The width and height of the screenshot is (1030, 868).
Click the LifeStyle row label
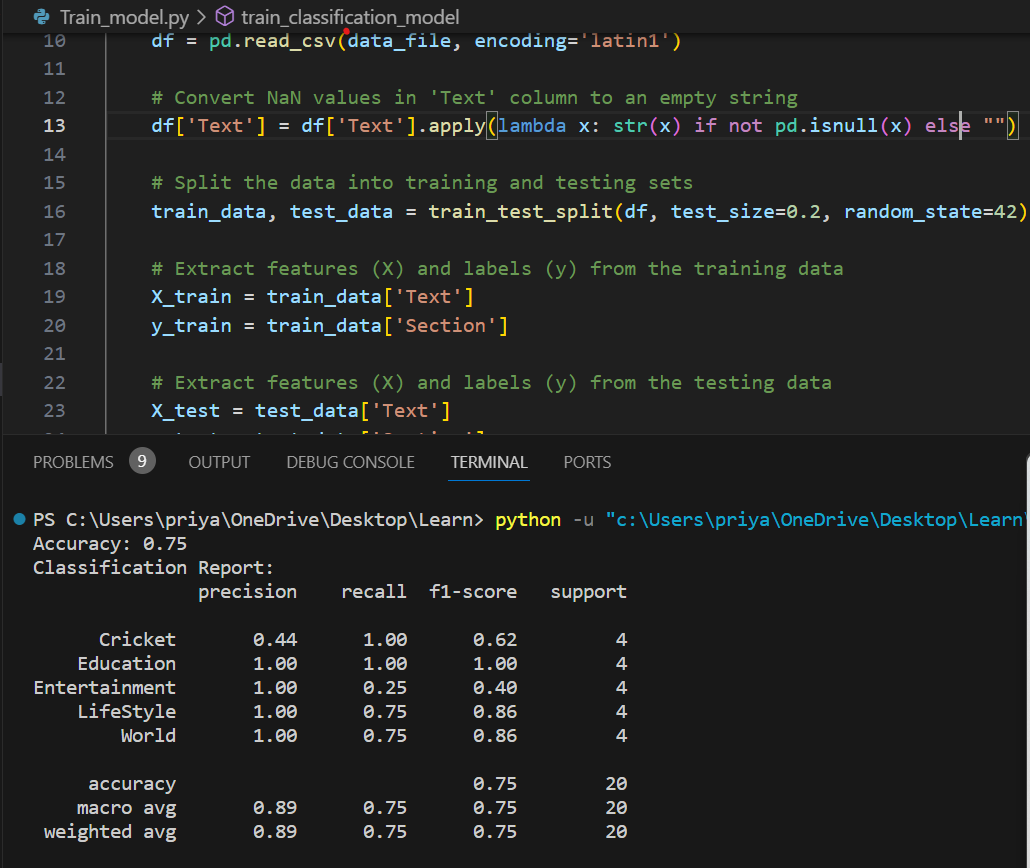pos(126,712)
